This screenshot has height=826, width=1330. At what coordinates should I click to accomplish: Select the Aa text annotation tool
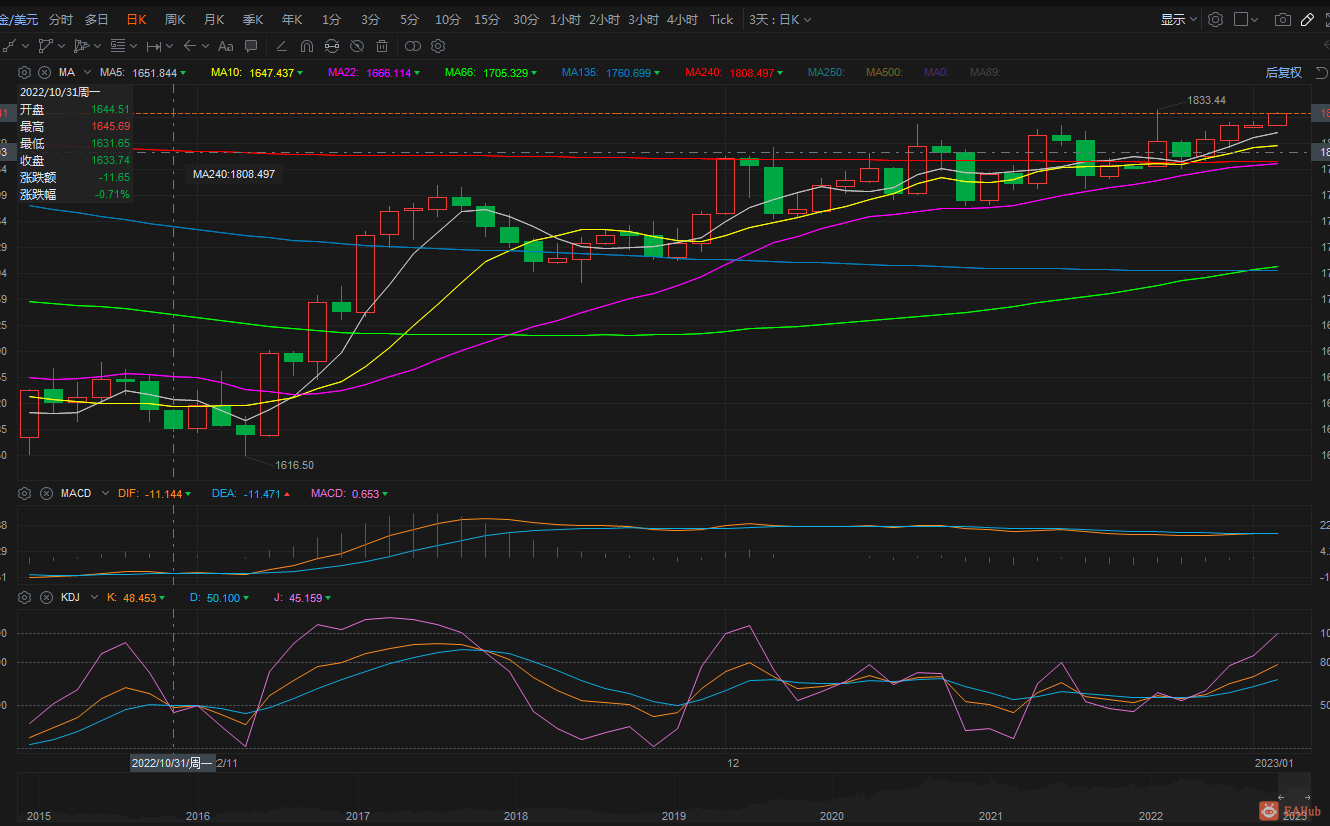(225, 46)
